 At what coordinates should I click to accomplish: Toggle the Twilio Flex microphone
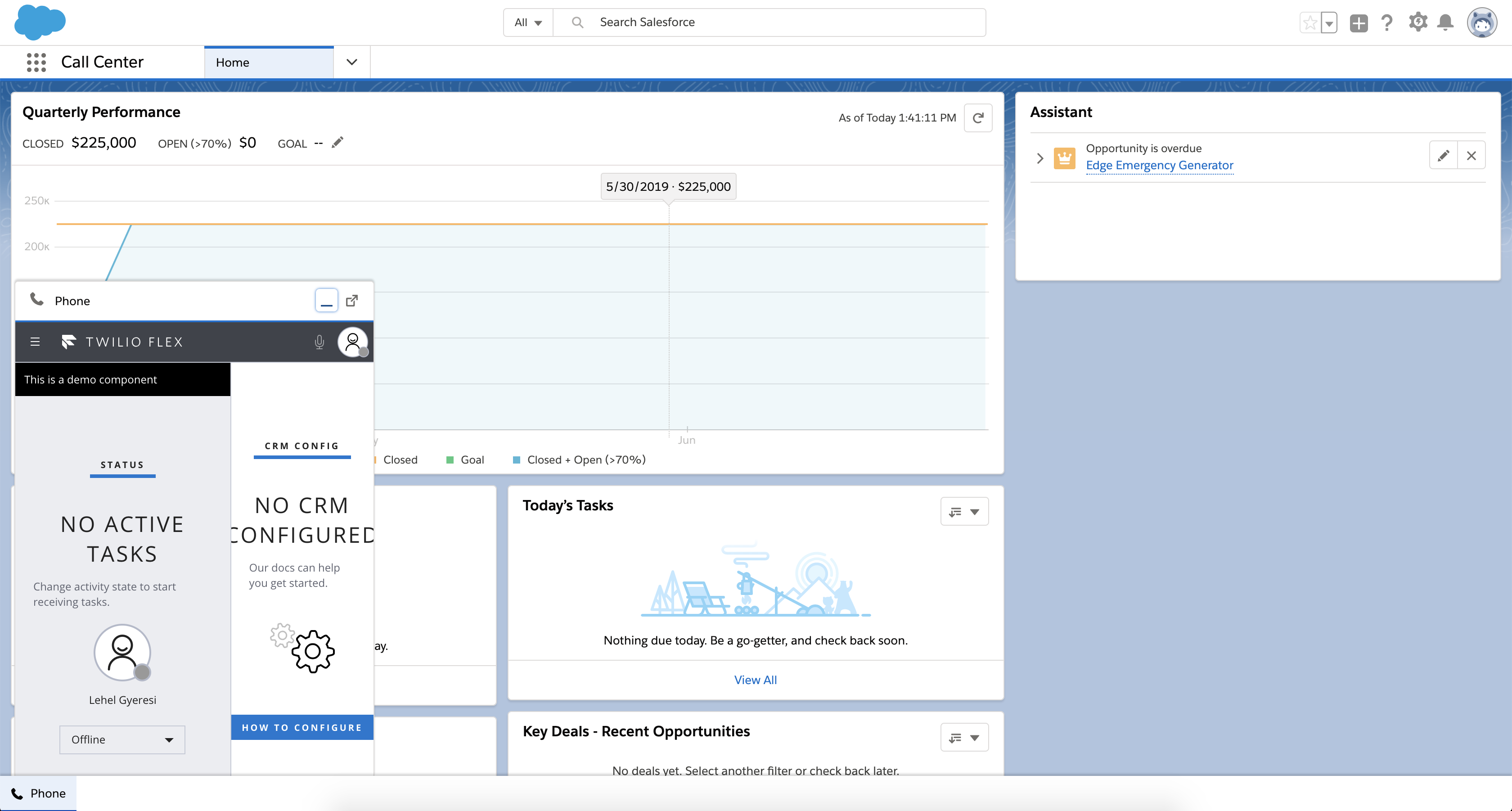tap(319, 342)
